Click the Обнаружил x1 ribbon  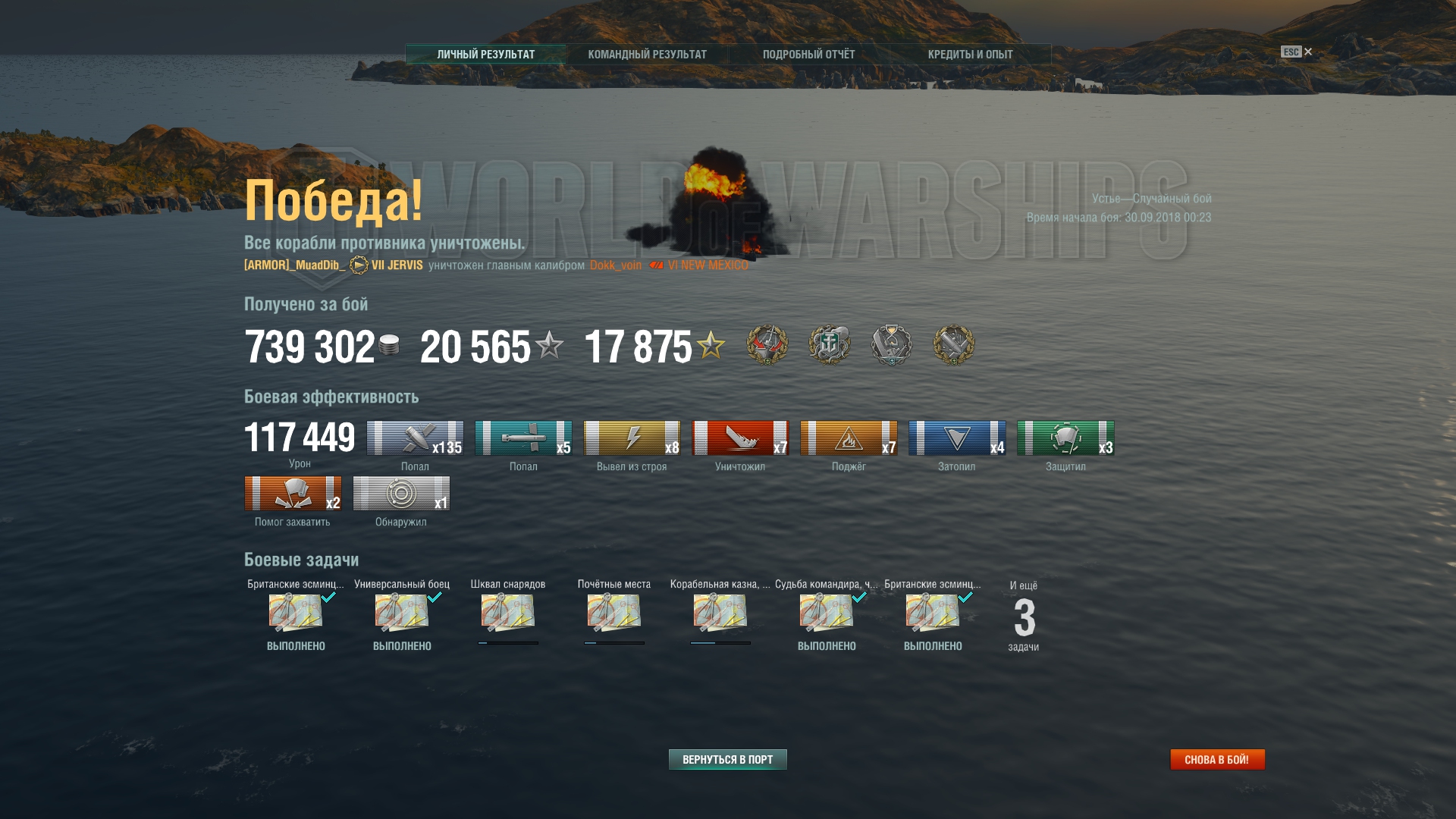pos(401,494)
